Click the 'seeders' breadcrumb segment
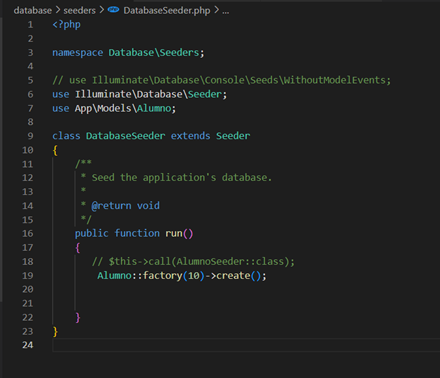440x378 pixels. [x=79, y=11]
